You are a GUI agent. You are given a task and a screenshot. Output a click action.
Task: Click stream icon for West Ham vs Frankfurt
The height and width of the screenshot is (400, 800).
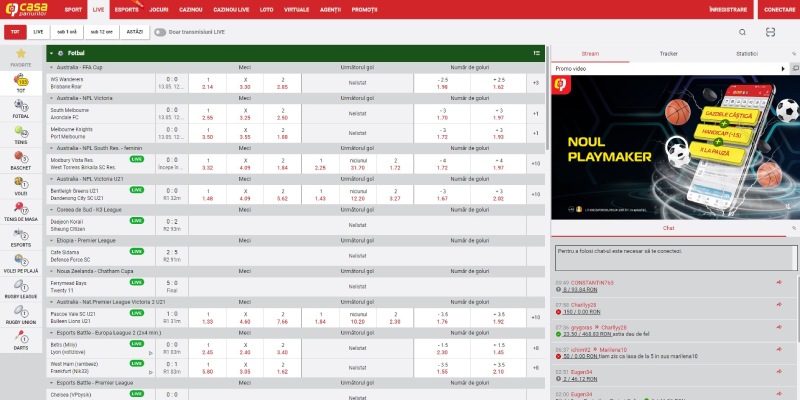click(x=151, y=372)
